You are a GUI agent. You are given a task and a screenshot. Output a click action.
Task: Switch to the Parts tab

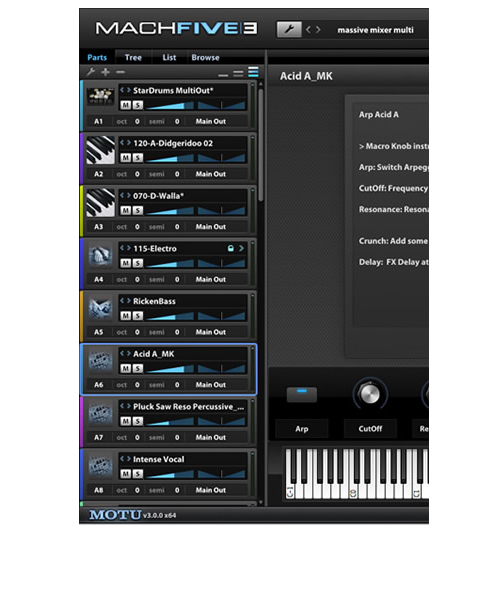tap(97, 57)
